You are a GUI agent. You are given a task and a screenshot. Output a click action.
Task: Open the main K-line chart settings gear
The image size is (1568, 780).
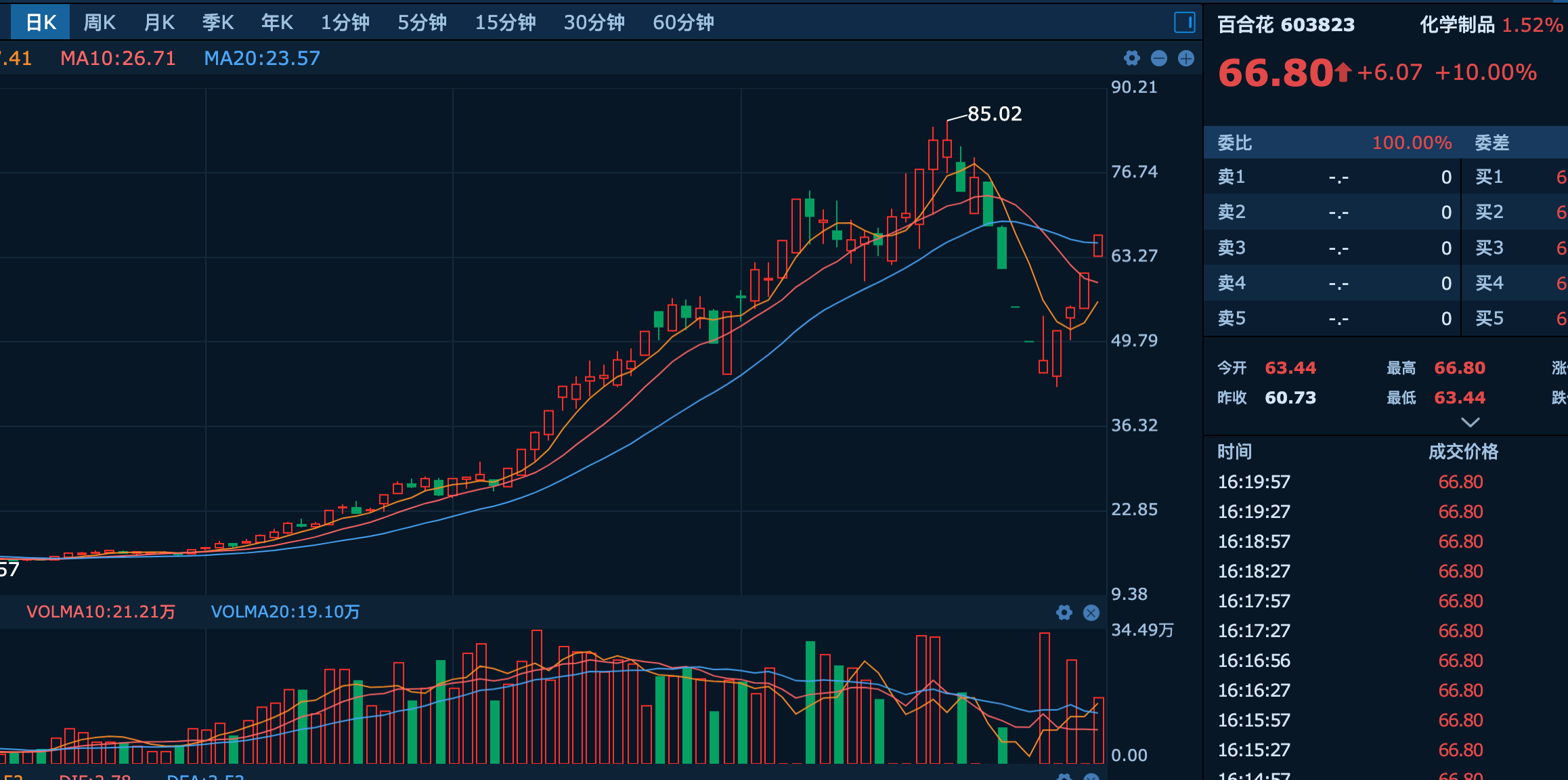1132,58
